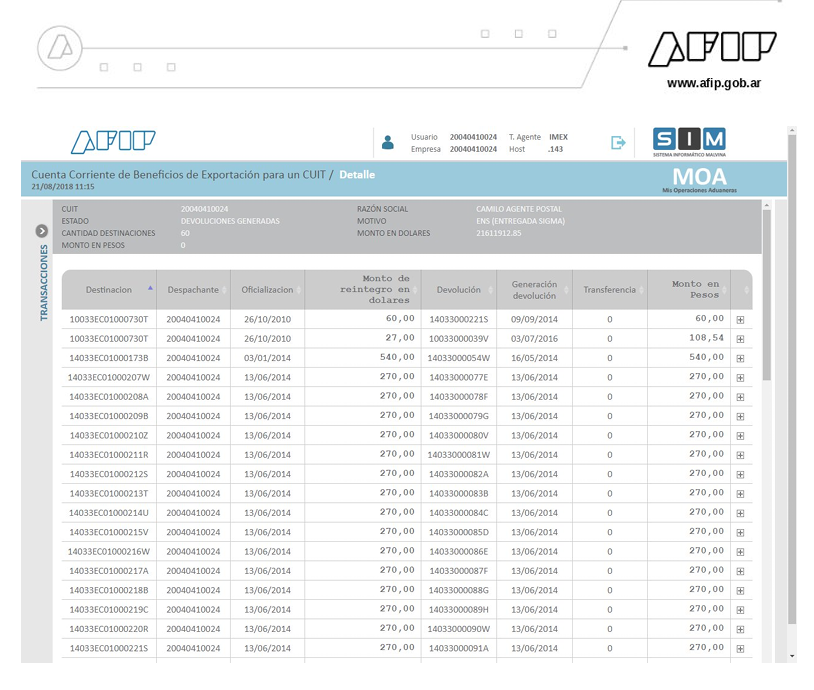Open the www.afip.gob.ar link
This screenshot has width=814, height=690.
coord(713,83)
